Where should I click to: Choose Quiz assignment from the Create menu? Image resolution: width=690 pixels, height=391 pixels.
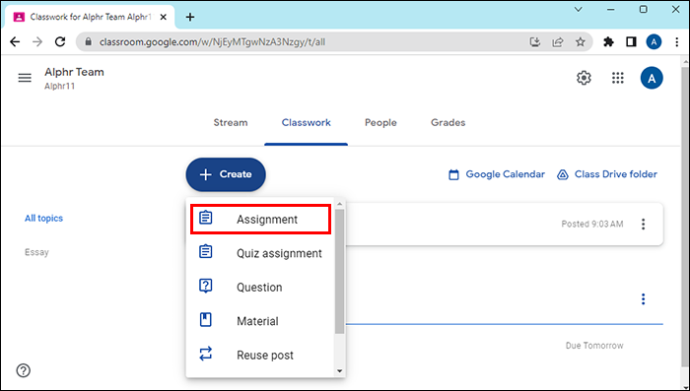coord(261,253)
